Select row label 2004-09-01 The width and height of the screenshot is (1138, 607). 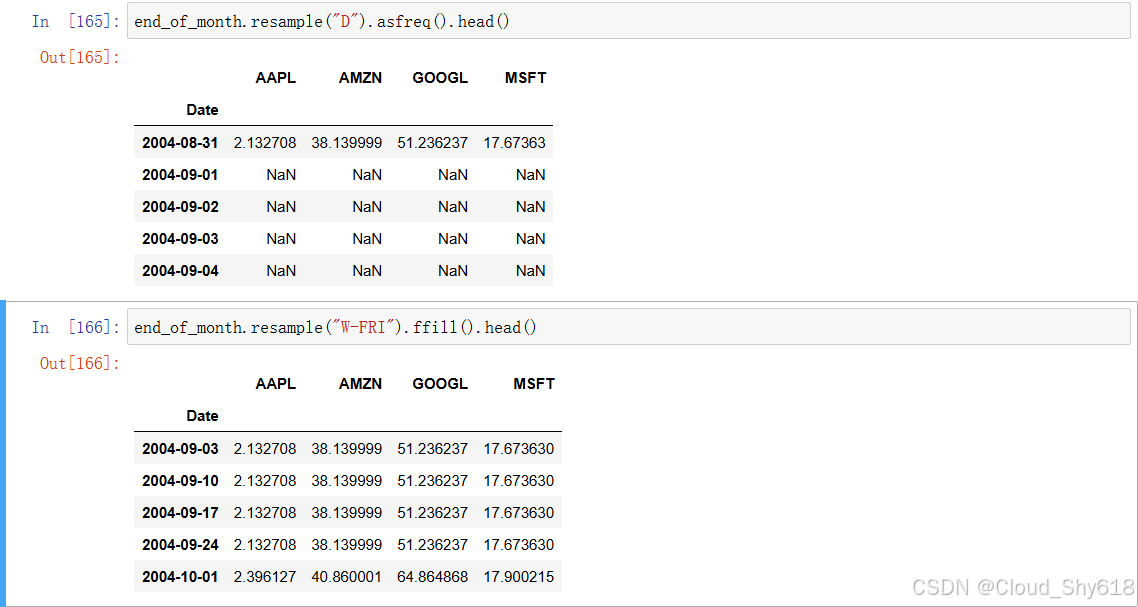180,175
